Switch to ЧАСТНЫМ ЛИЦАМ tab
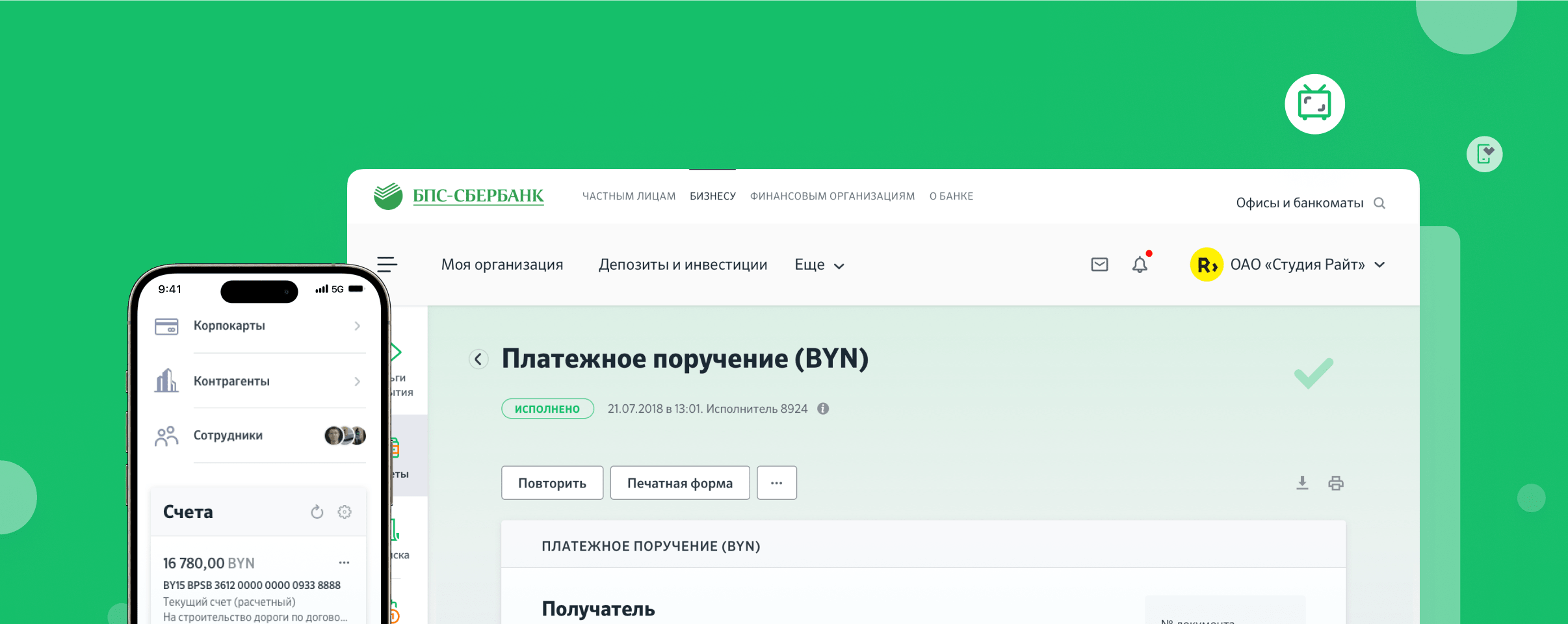 (x=629, y=196)
